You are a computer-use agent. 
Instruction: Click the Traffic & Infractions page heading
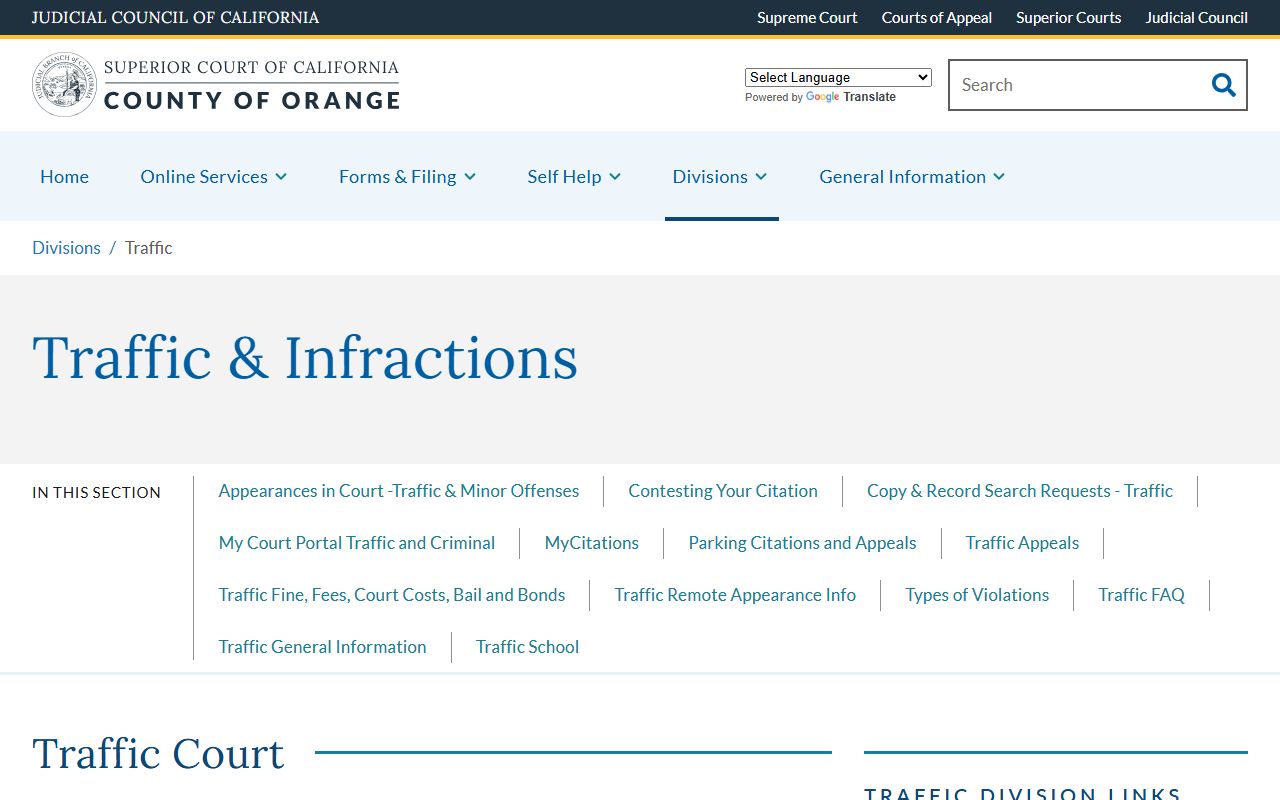coord(305,358)
